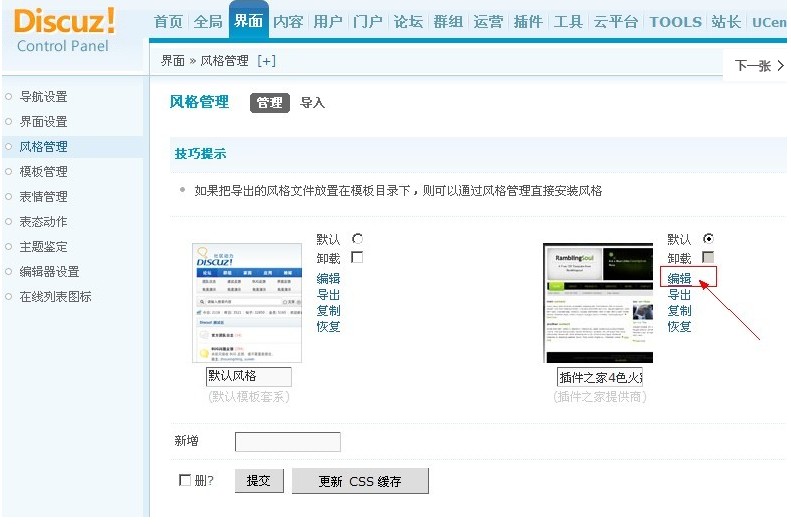Viewport: 791px width, 524px height.
Task: Open 编辑器设置 in the sidebar
Action: tap(49, 271)
